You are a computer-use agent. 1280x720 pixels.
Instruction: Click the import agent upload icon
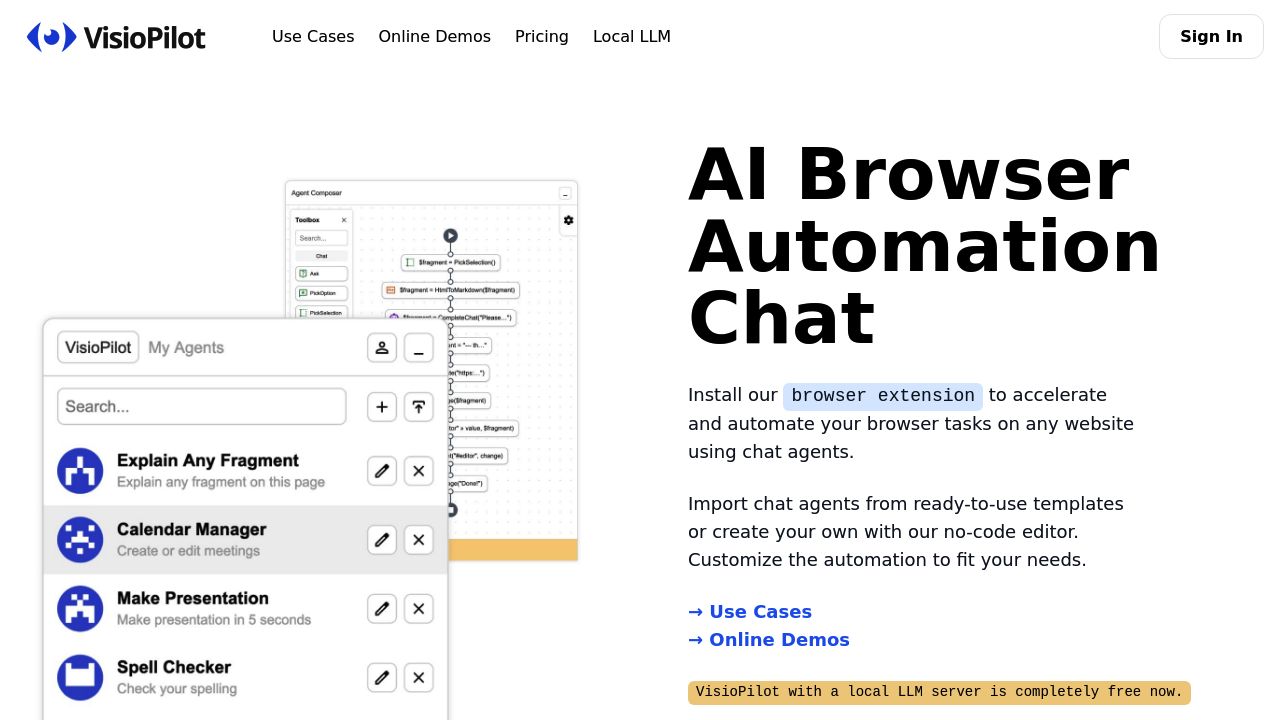point(418,407)
